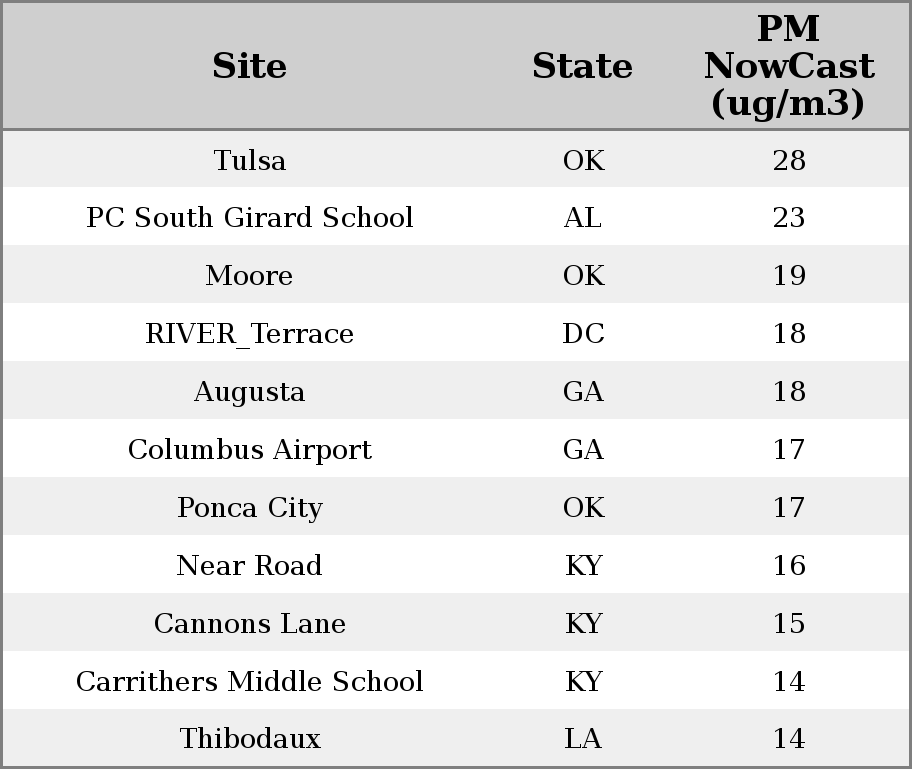The height and width of the screenshot is (769, 912).
Task: Select Carrithers Middle School cell
Action: coord(250,681)
